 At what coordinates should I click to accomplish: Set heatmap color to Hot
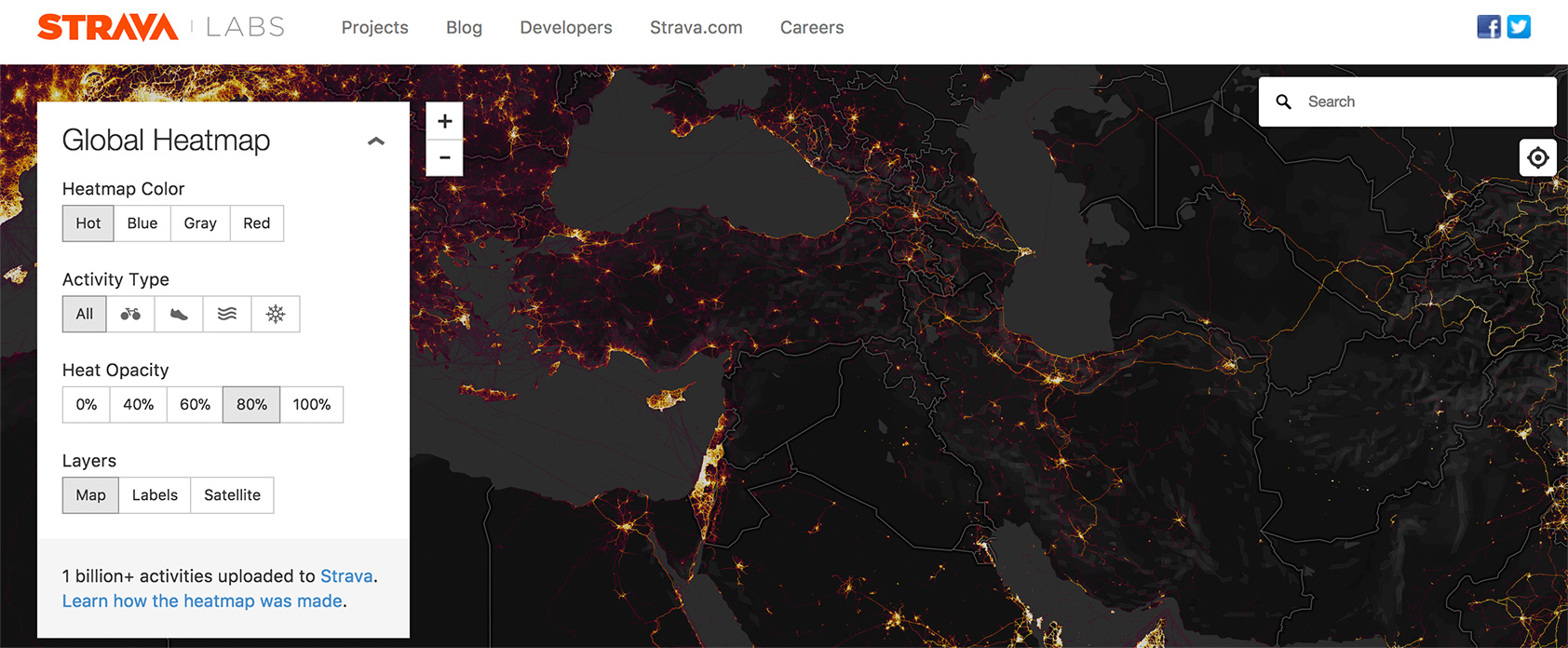88,223
